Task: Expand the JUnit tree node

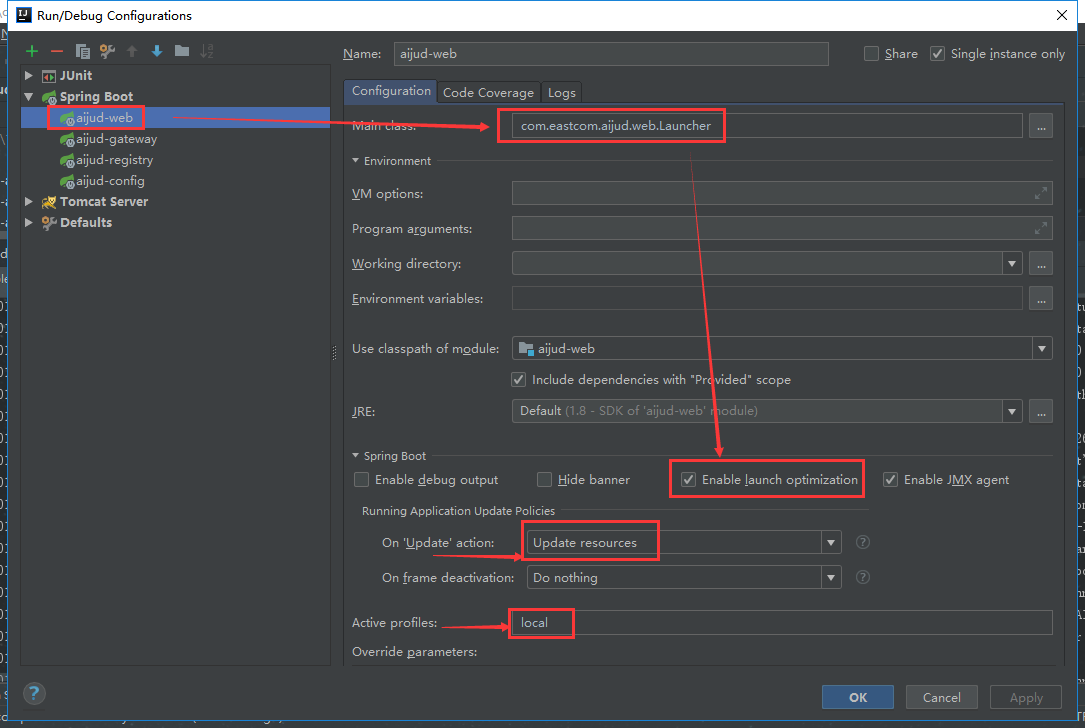Action: pyautogui.click(x=28, y=75)
